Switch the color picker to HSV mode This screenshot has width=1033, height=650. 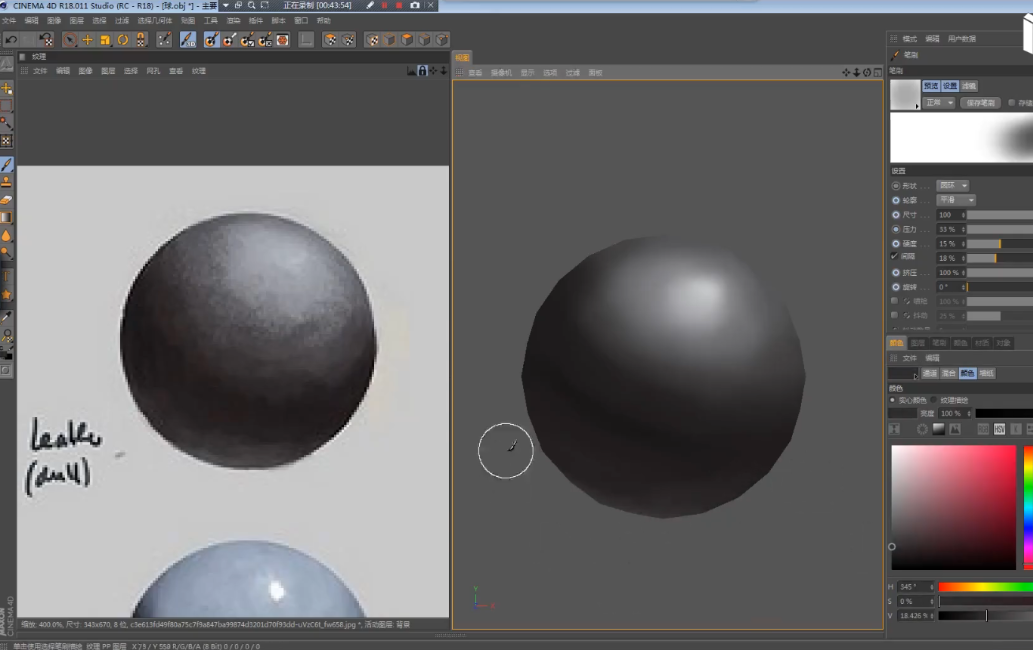(999, 429)
